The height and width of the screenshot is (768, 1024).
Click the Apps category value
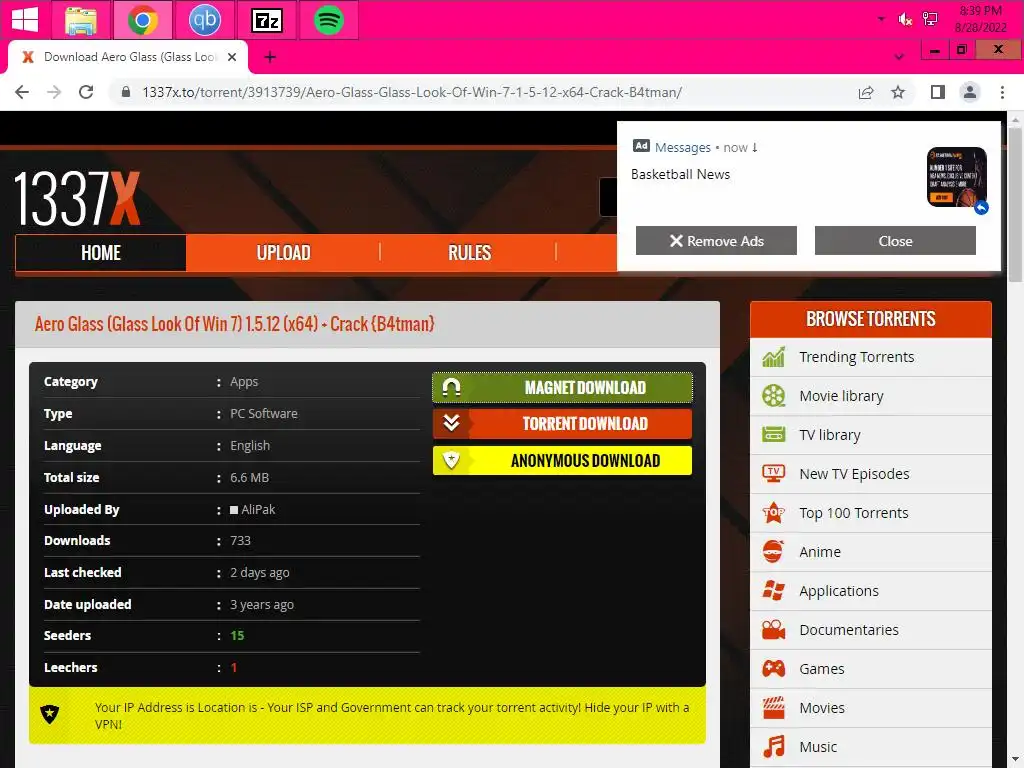pyautogui.click(x=244, y=381)
